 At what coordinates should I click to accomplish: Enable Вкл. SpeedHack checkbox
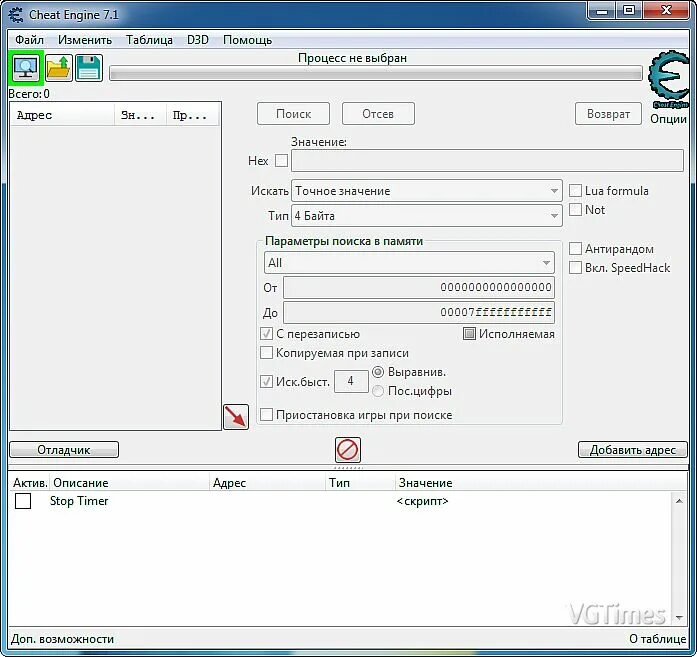tap(575, 268)
